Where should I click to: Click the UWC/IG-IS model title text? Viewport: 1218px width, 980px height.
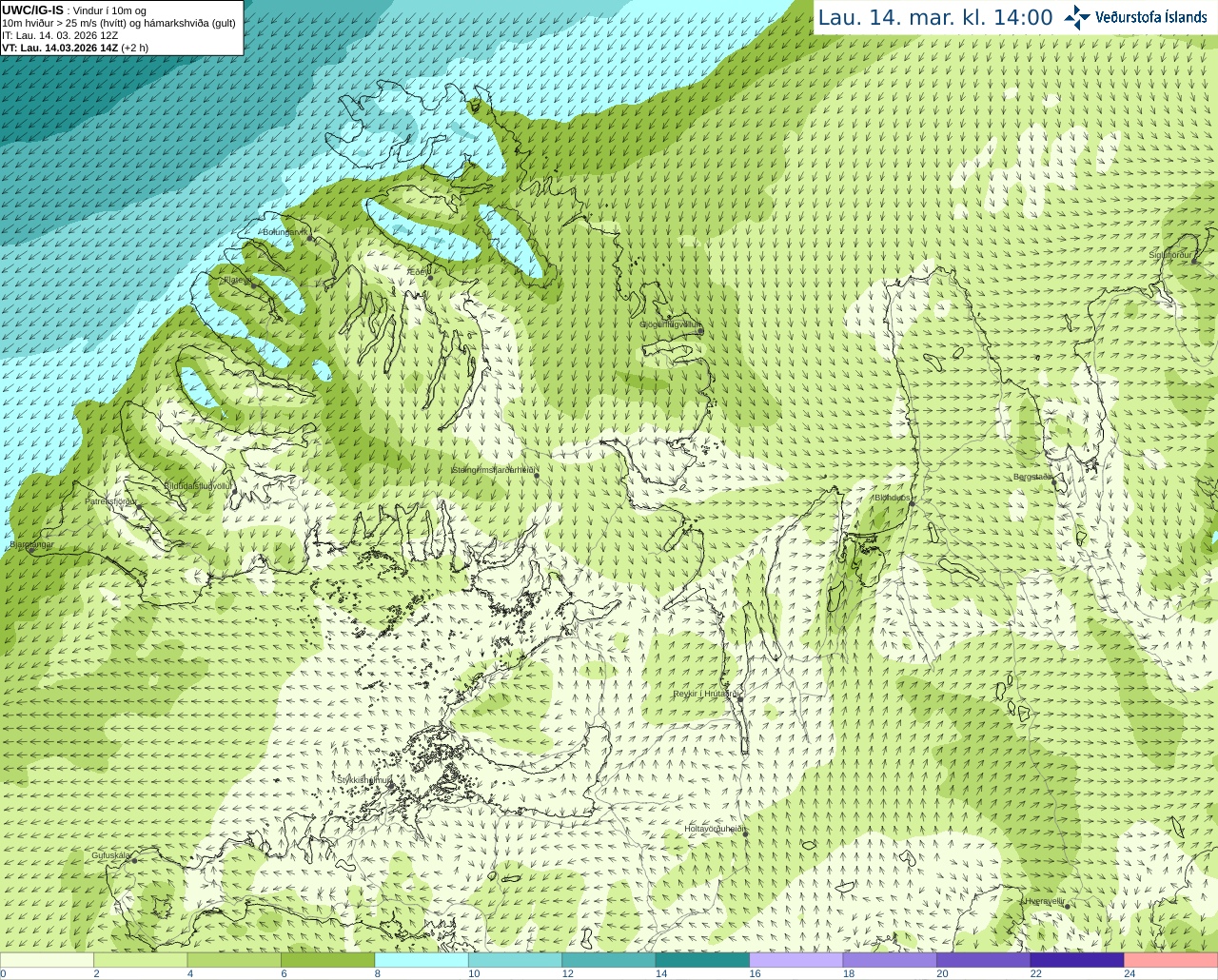click(x=33, y=10)
